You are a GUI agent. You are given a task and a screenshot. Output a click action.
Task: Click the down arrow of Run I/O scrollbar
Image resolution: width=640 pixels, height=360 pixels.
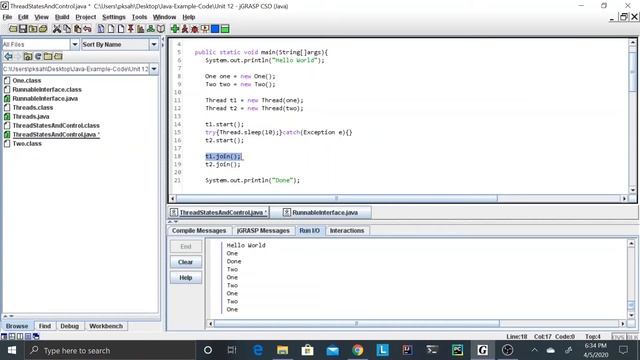631,315
